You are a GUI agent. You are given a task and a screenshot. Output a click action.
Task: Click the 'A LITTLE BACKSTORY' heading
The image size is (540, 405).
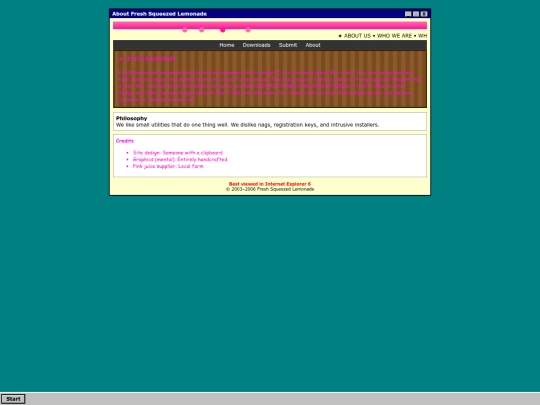[147, 59]
